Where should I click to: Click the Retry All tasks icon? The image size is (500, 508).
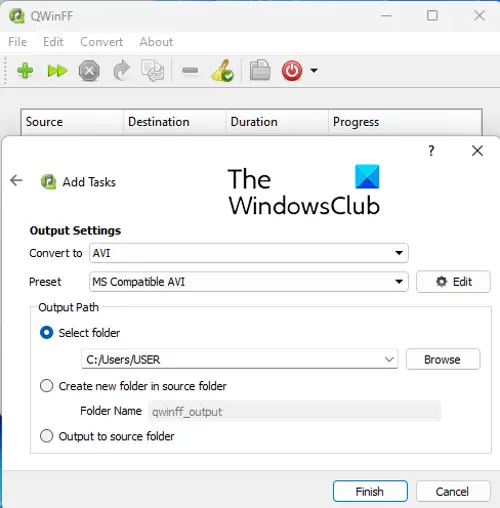[x=153, y=70]
